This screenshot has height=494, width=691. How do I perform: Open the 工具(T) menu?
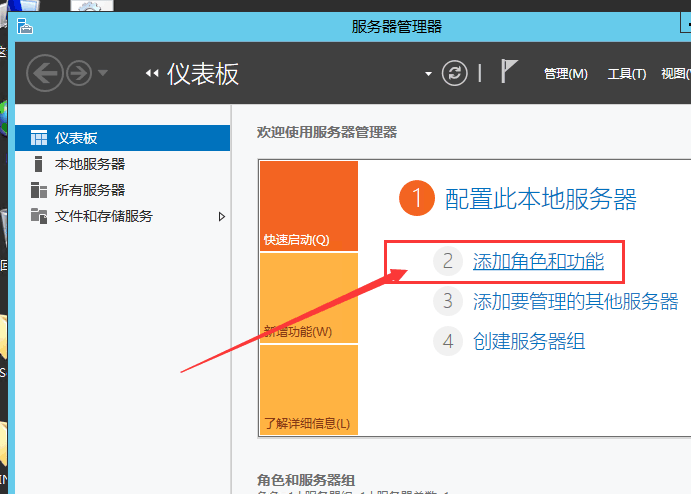click(627, 74)
